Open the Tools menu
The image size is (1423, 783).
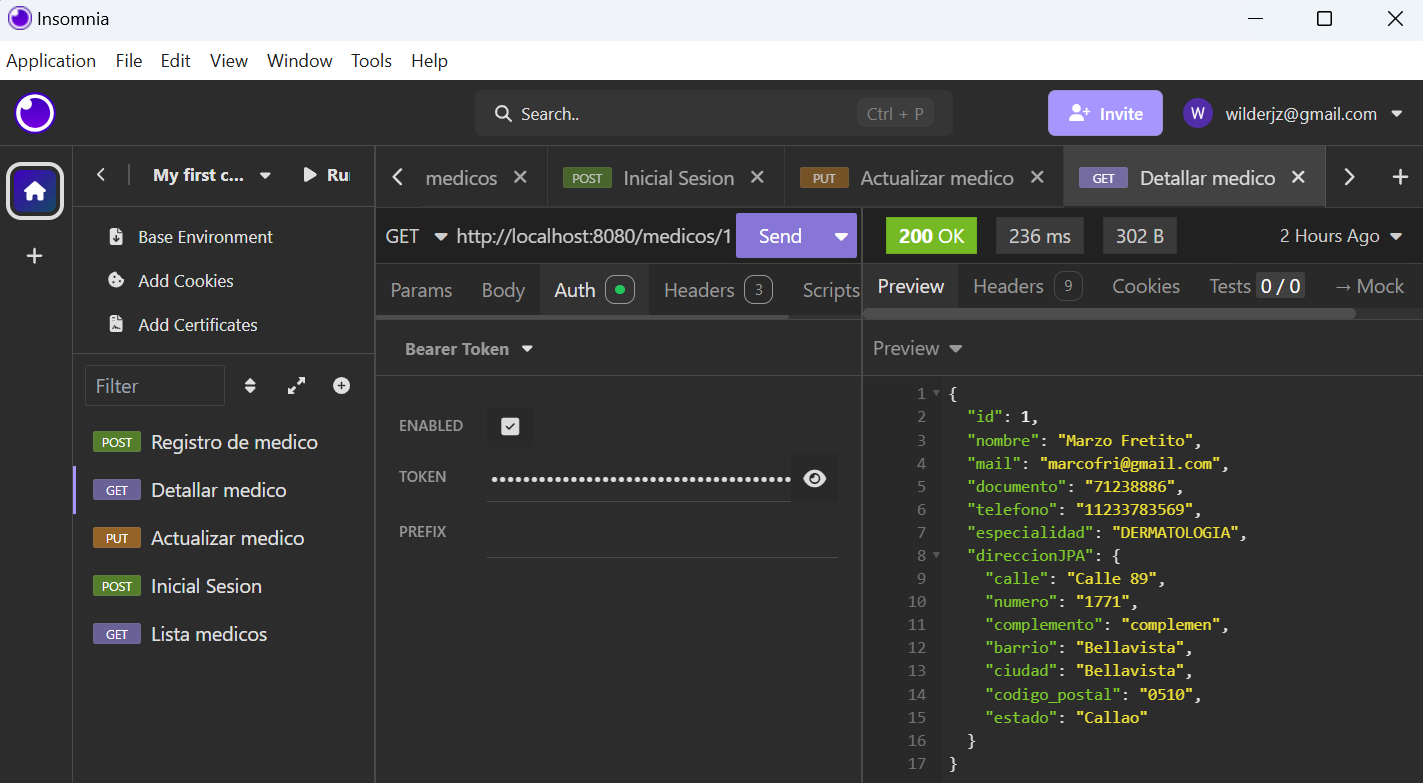[x=371, y=61]
